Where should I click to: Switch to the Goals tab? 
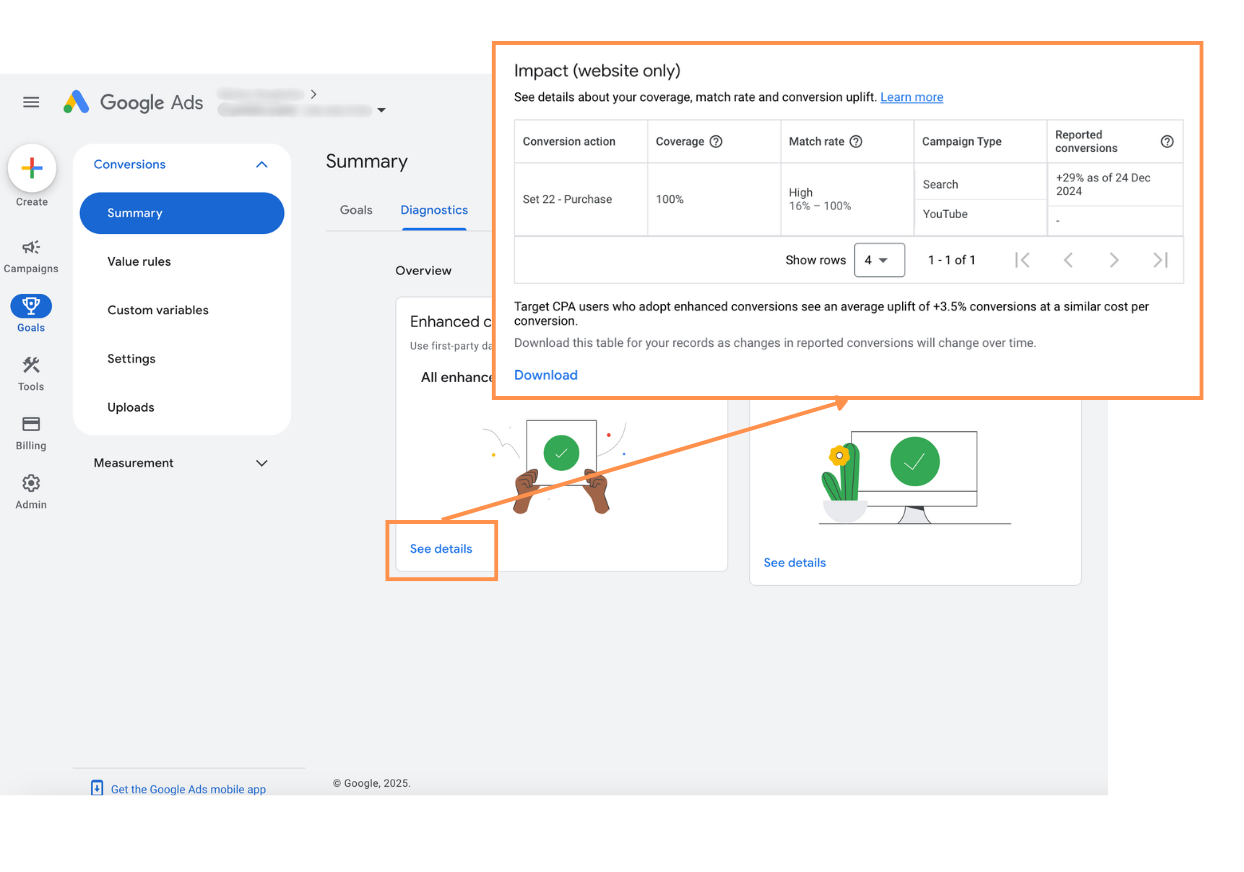click(356, 210)
